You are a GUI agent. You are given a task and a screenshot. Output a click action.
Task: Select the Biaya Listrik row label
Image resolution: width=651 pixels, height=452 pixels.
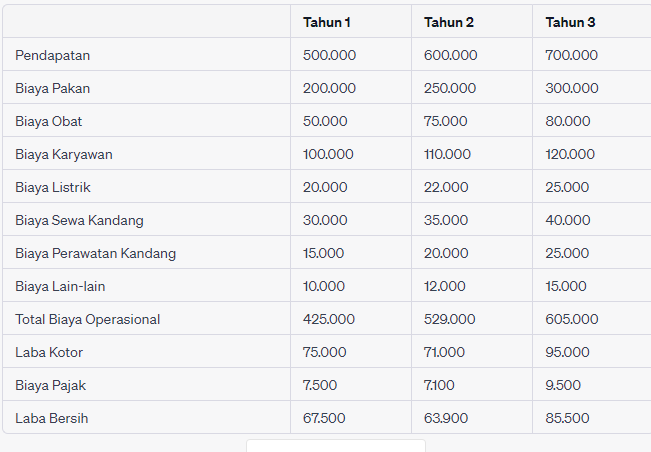(x=52, y=187)
